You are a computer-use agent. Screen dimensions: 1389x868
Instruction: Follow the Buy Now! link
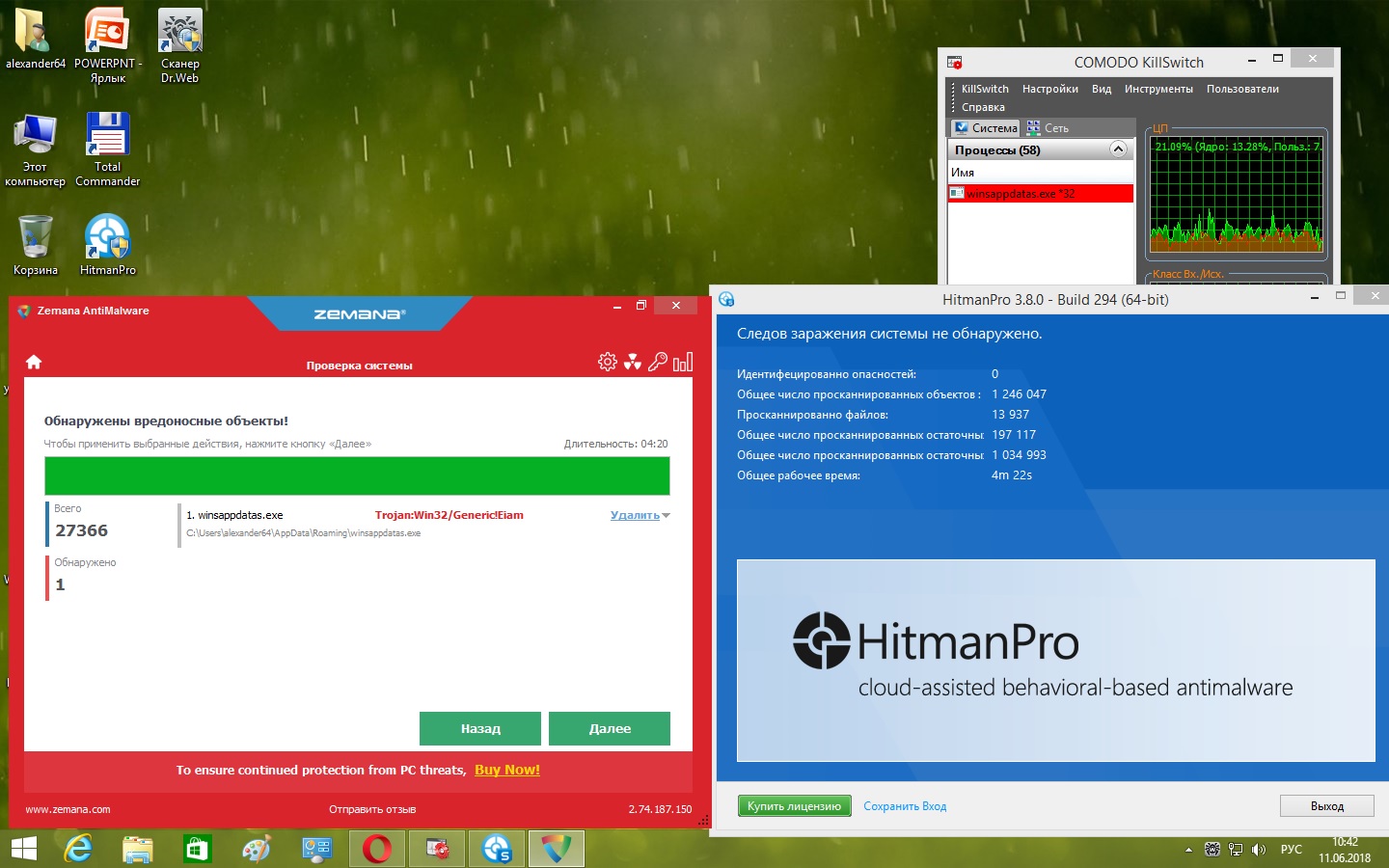507,770
